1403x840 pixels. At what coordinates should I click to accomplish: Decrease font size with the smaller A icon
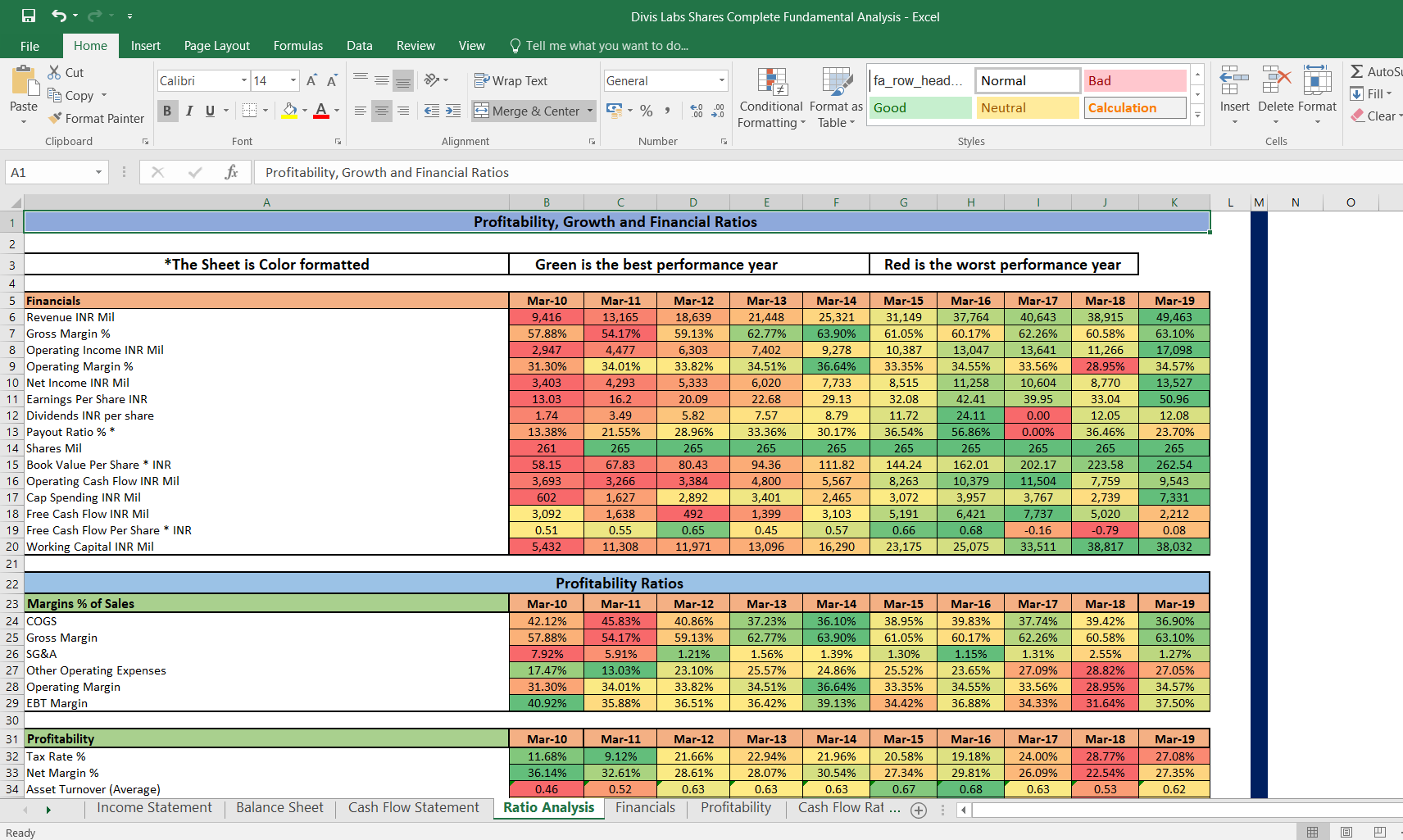(332, 80)
